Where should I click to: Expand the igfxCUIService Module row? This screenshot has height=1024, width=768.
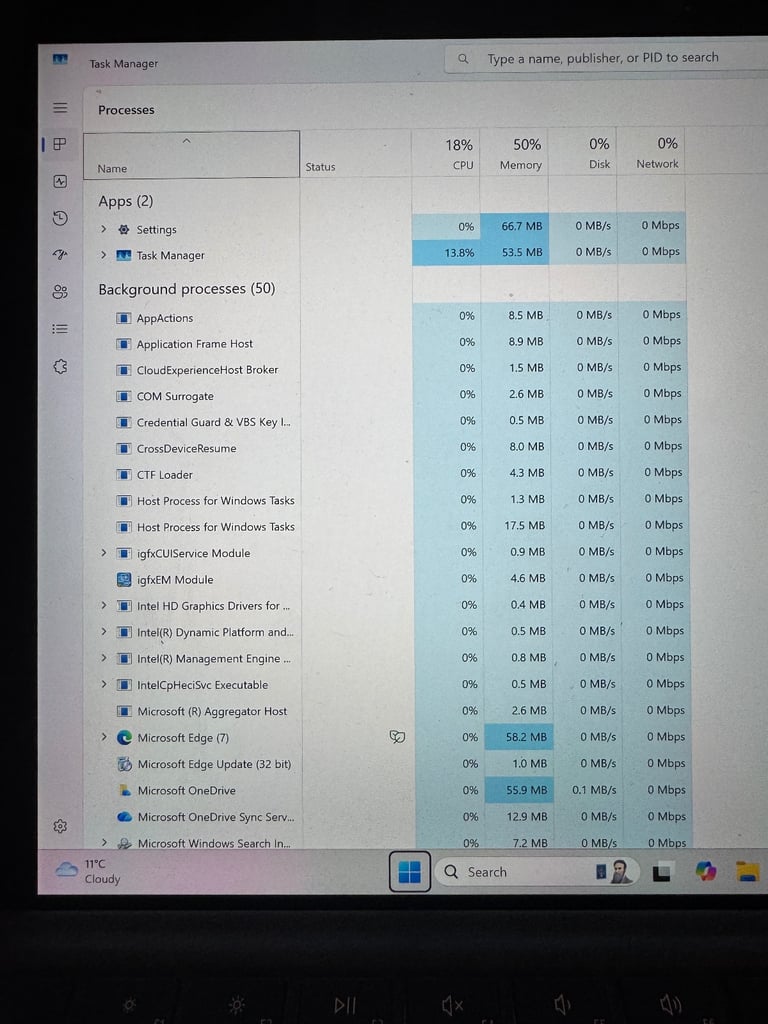pos(103,552)
